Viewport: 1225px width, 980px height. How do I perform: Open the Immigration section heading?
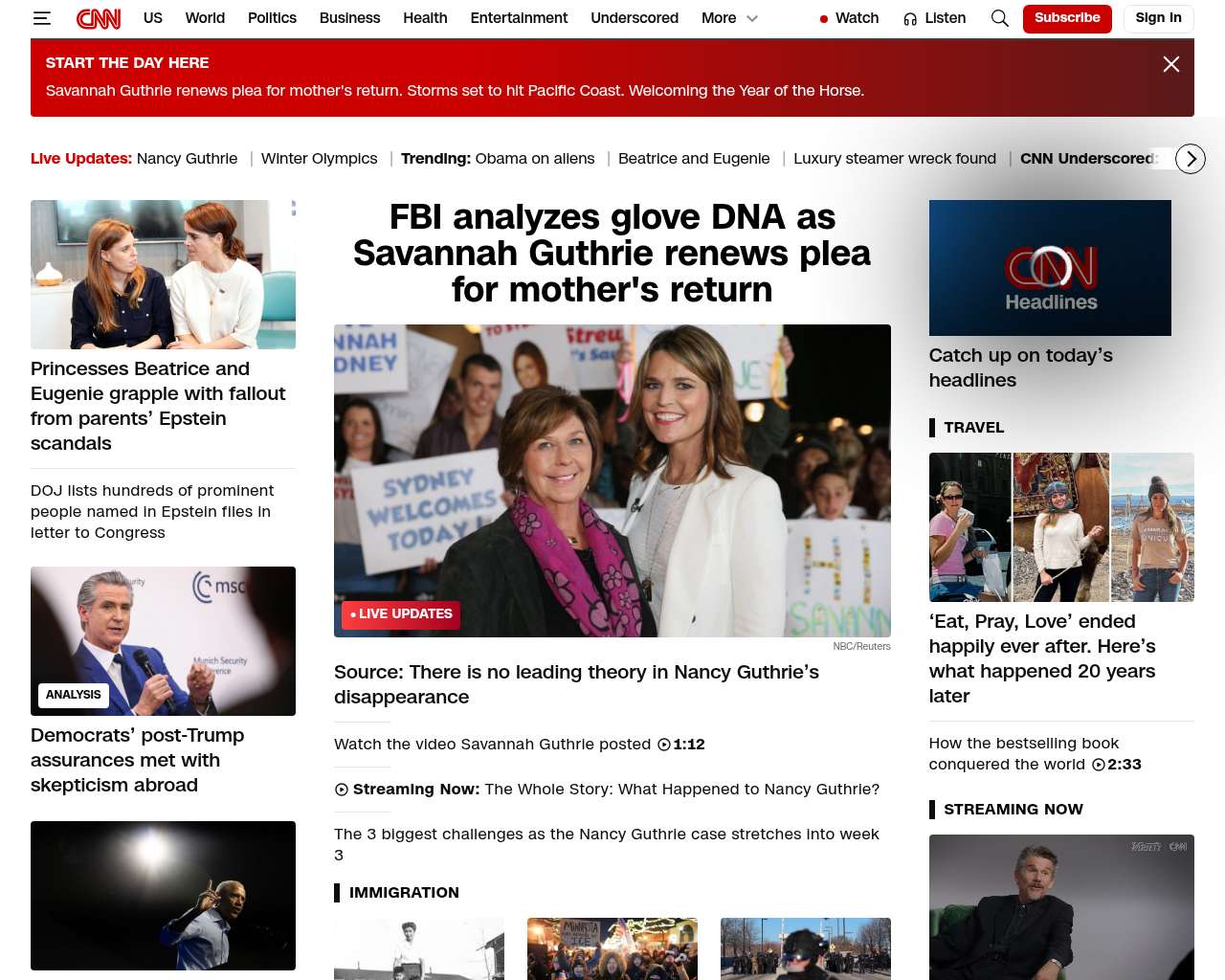pos(404,893)
